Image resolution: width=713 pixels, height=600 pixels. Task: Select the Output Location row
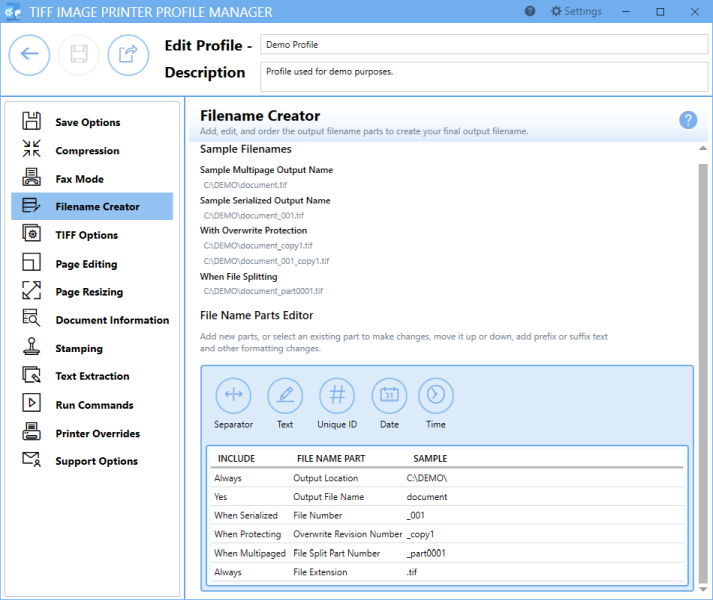[447, 478]
